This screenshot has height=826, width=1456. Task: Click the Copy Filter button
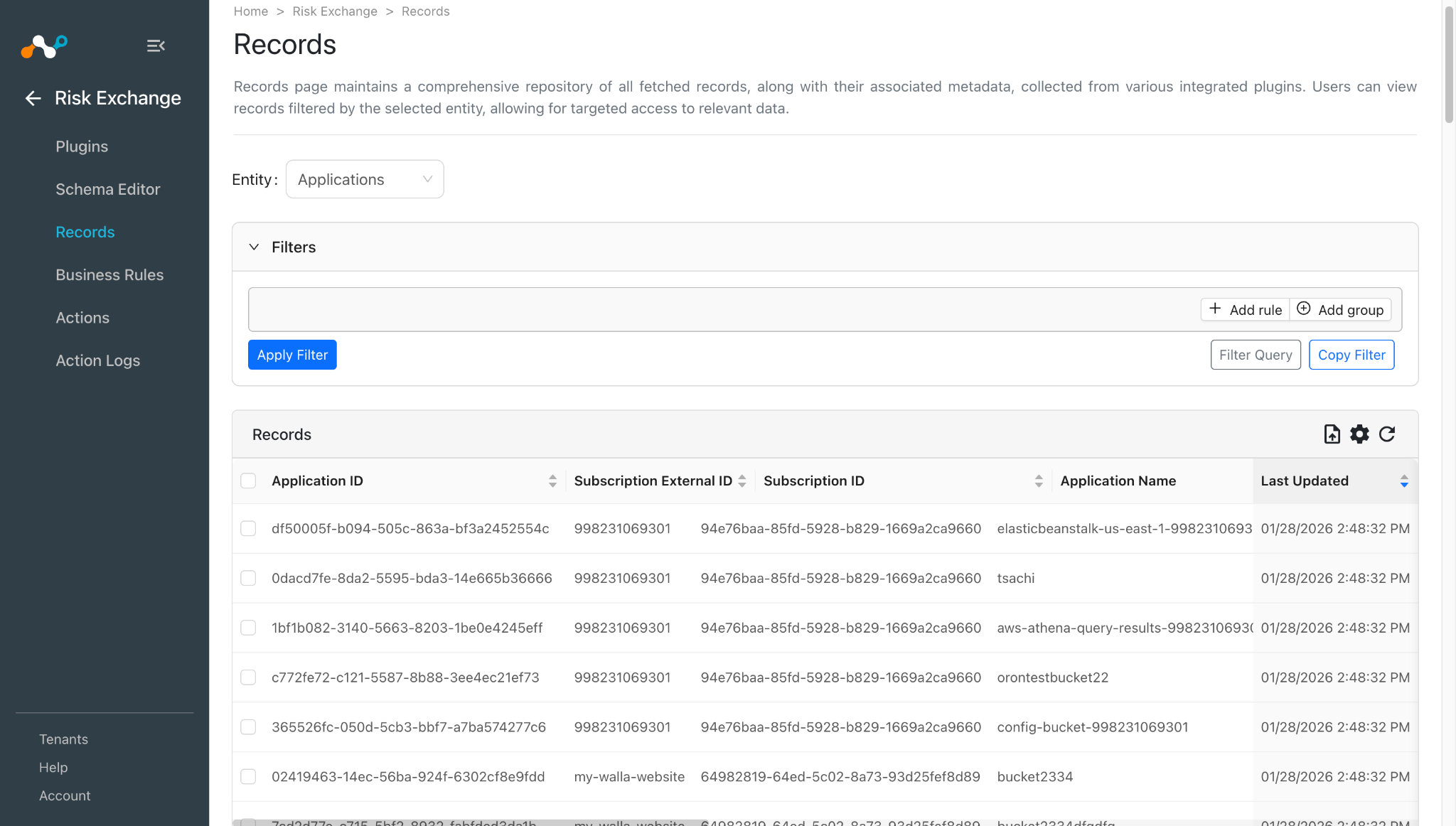(1351, 355)
